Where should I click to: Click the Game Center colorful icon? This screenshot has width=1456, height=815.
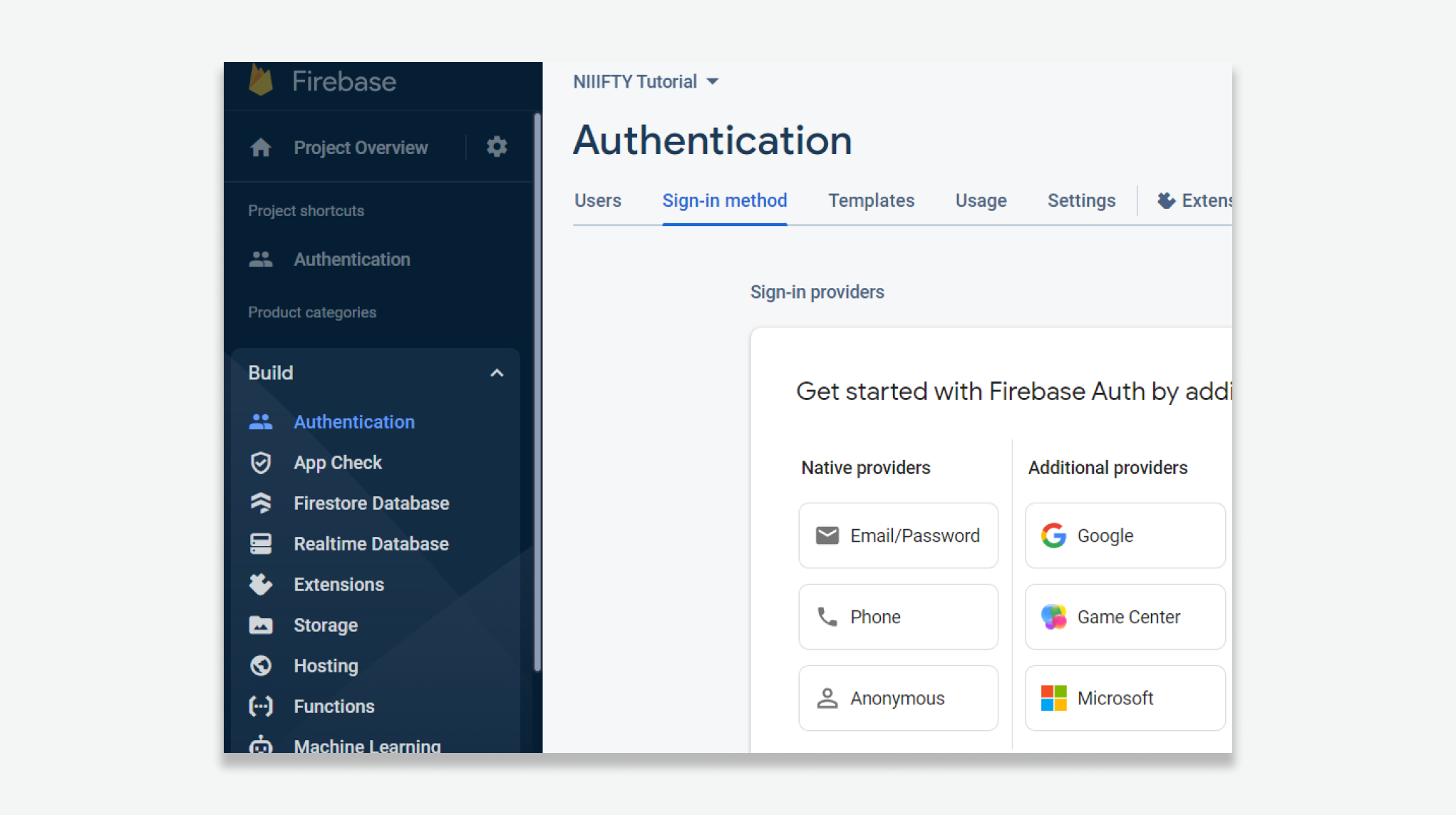(1053, 617)
